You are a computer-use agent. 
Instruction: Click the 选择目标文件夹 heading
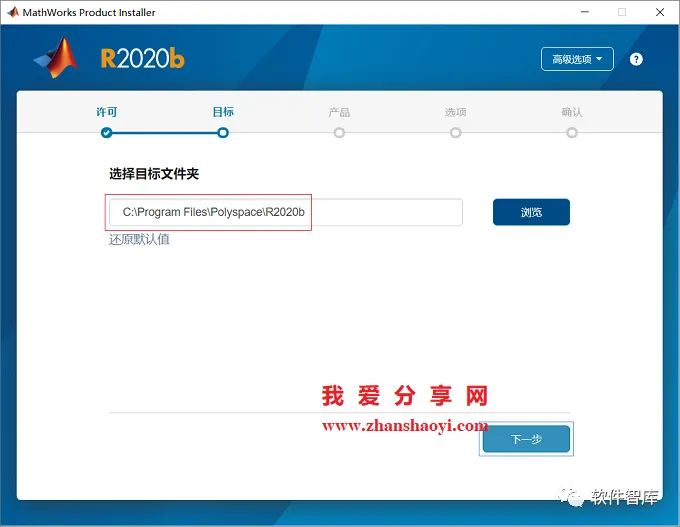(154, 174)
